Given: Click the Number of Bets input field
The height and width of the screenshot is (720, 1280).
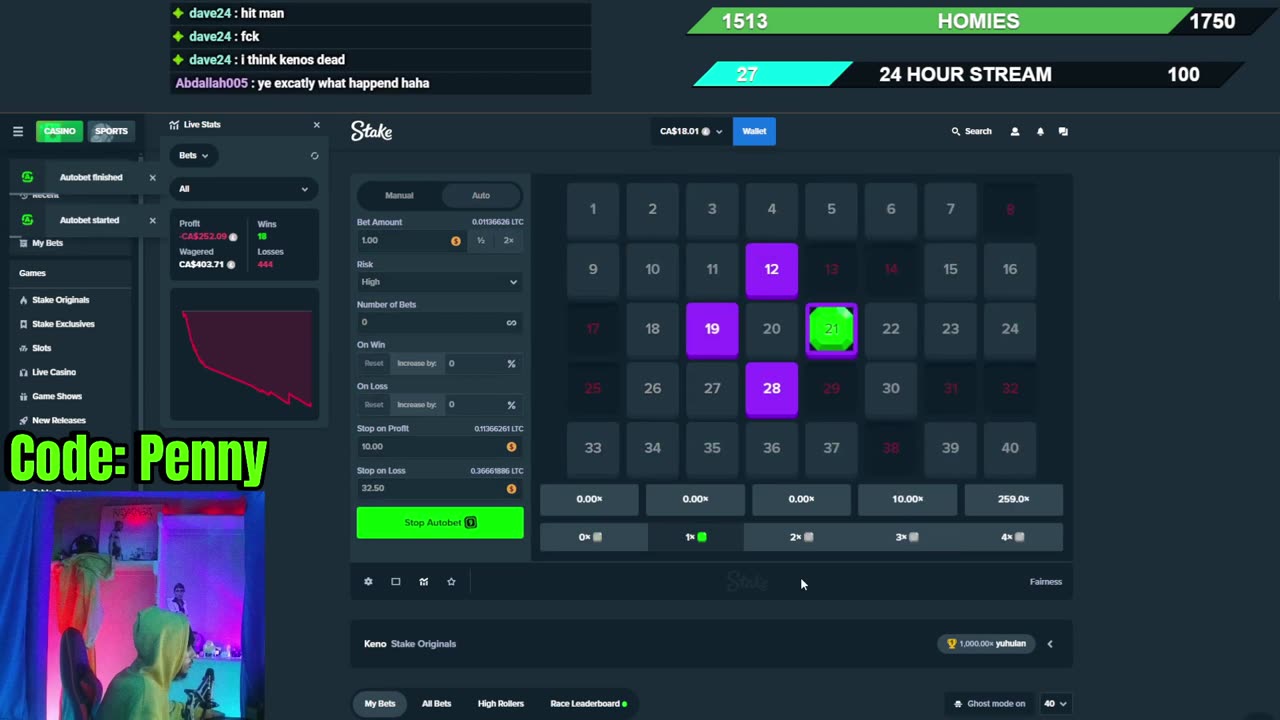Looking at the screenshot, I should tap(439, 322).
